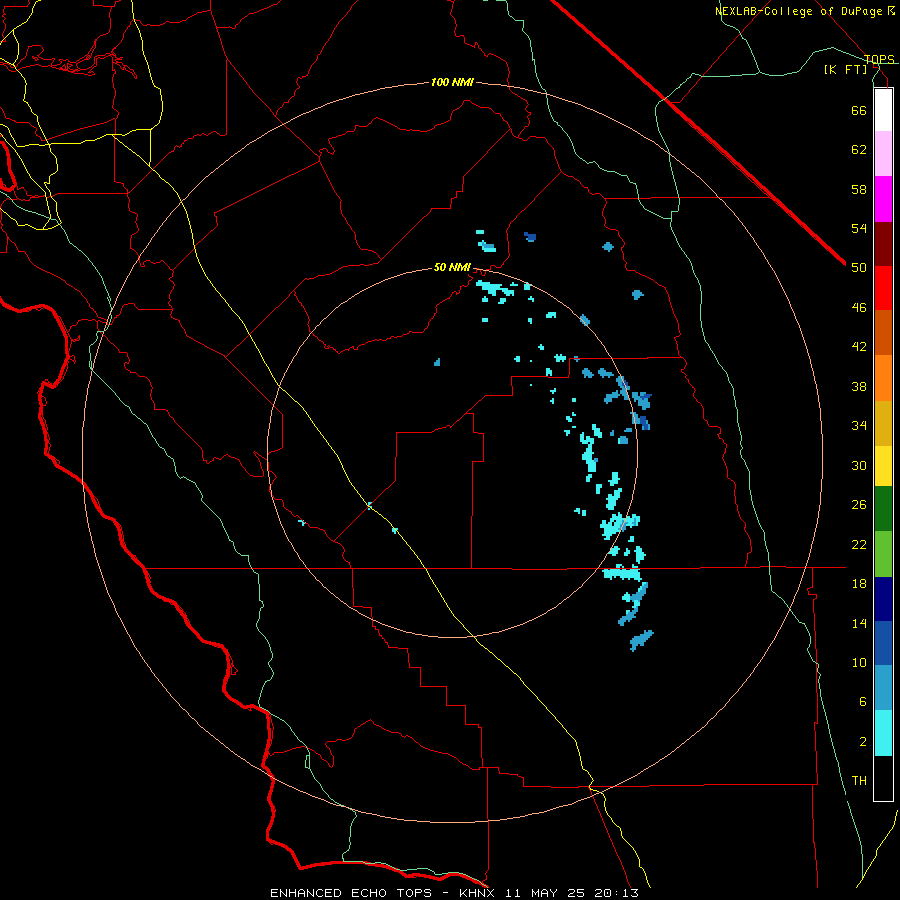This screenshot has width=900, height=900.
Task: Pick the light green legend swatch
Action: (883, 554)
